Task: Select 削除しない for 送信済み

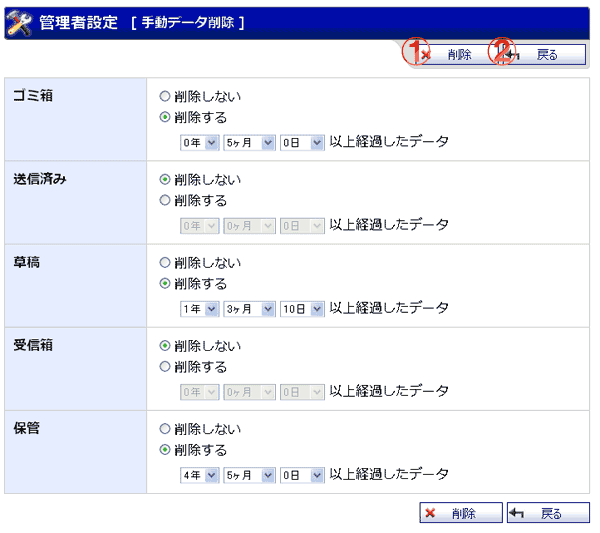Action: [x=165, y=179]
